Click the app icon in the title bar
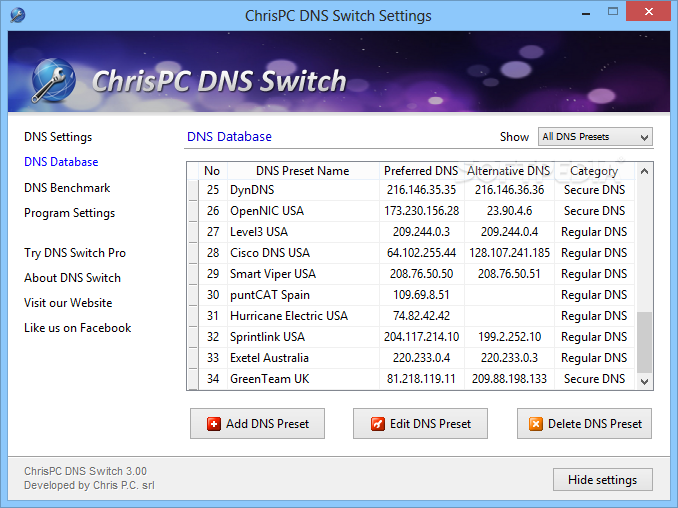This screenshot has width=678, height=508. click(x=18, y=15)
